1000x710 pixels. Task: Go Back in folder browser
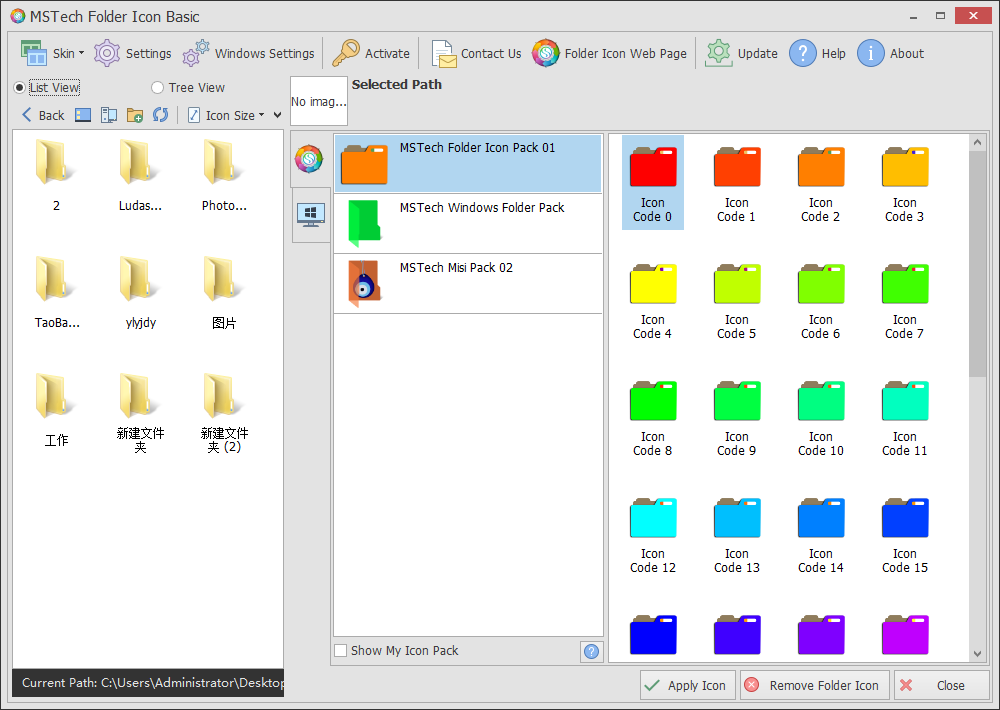point(43,115)
